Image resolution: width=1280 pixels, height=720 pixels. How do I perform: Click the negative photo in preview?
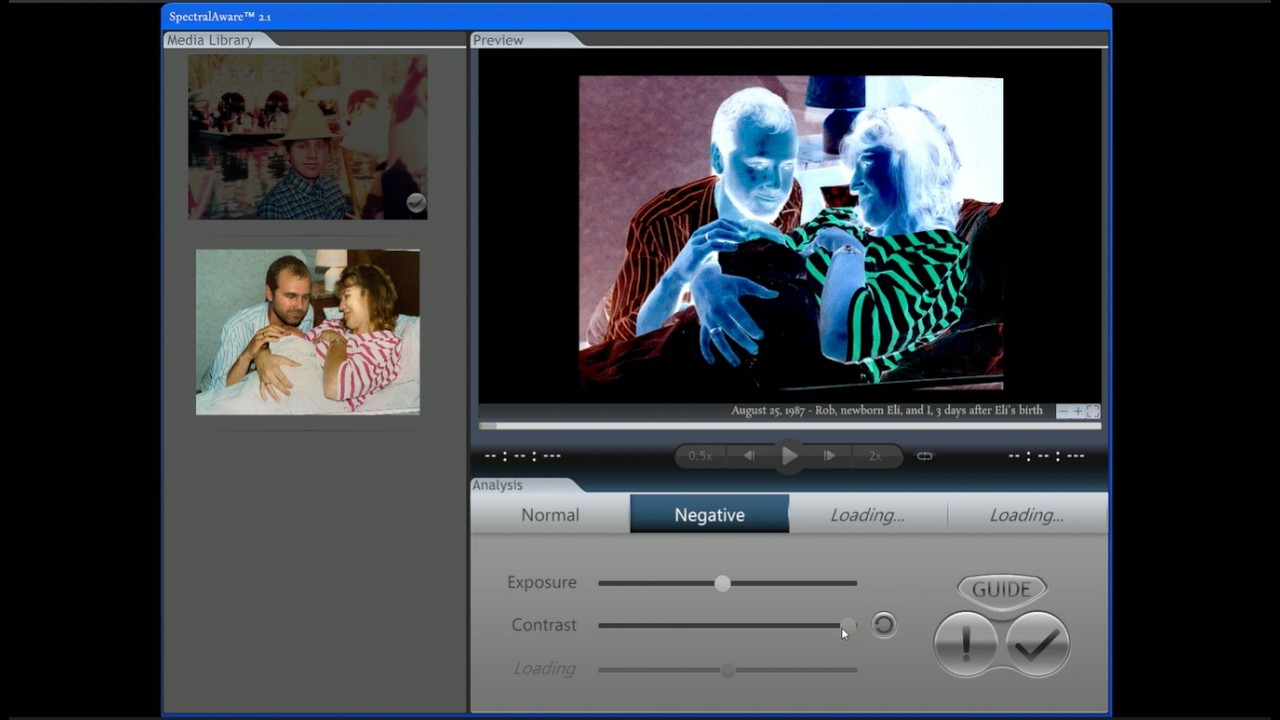pos(791,232)
